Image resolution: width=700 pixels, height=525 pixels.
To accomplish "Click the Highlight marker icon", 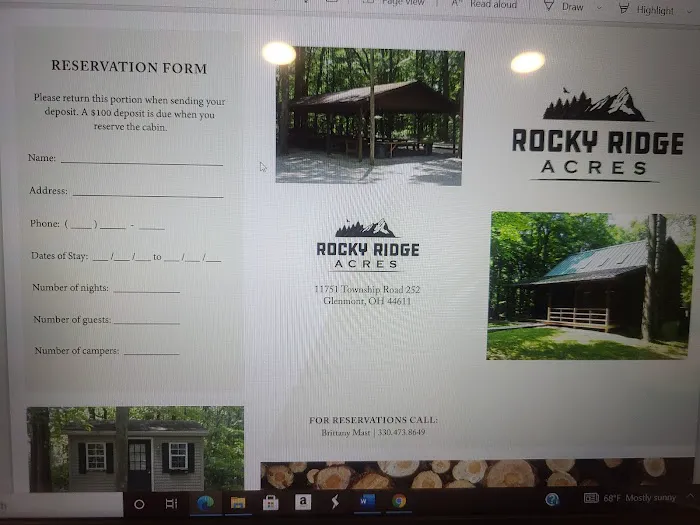I will coord(624,8).
